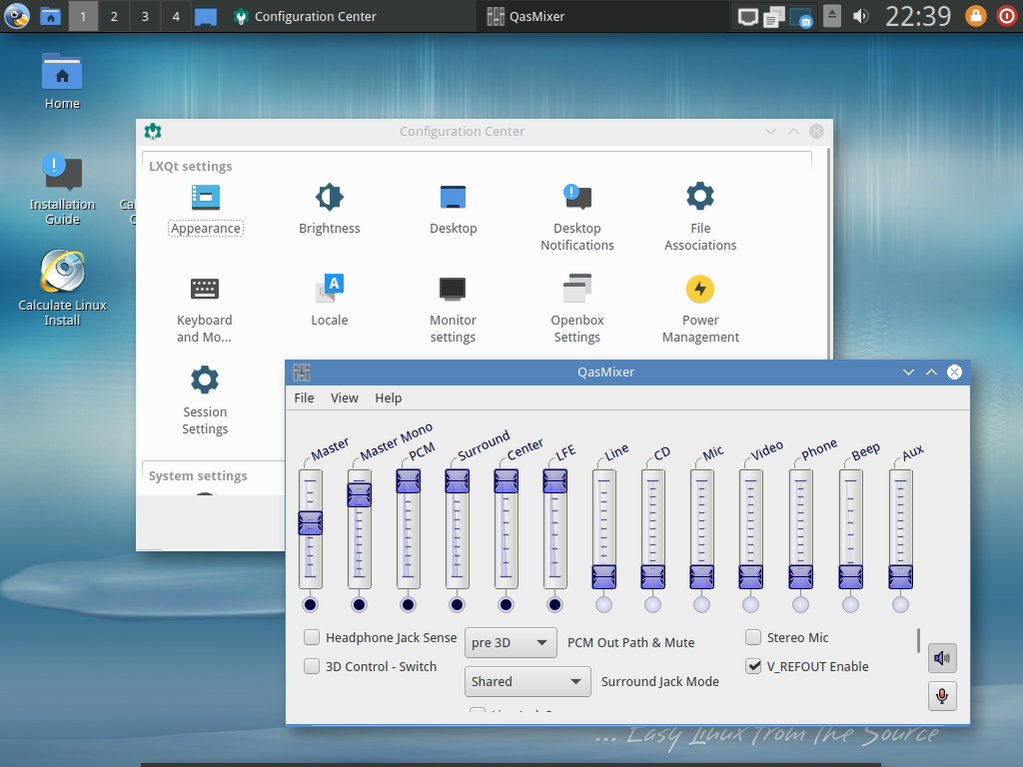Open the Installation Guide desktop icon
The image size is (1023, 767).
pyautogui.click(x=62, y=189)
